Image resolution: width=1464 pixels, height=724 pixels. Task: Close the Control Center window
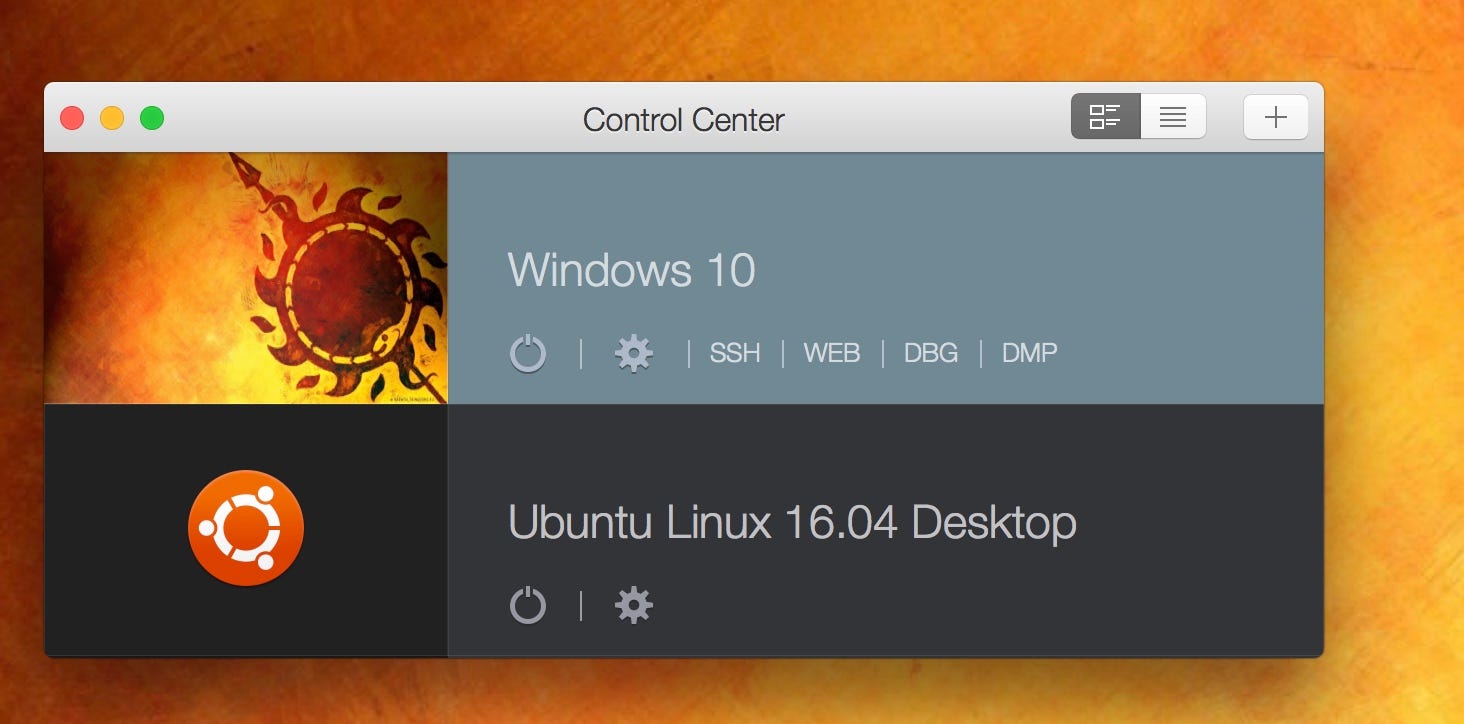coord(72,118)
